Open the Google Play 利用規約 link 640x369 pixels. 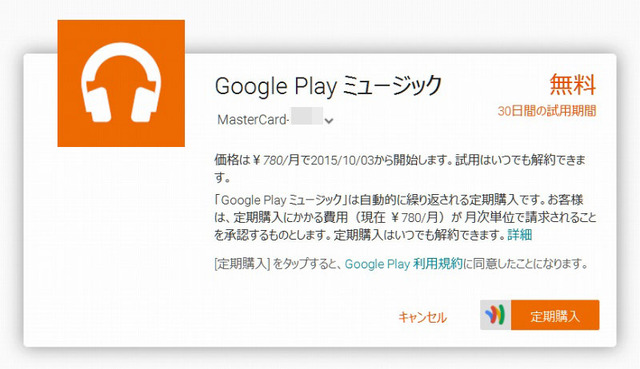pos(404,264)
